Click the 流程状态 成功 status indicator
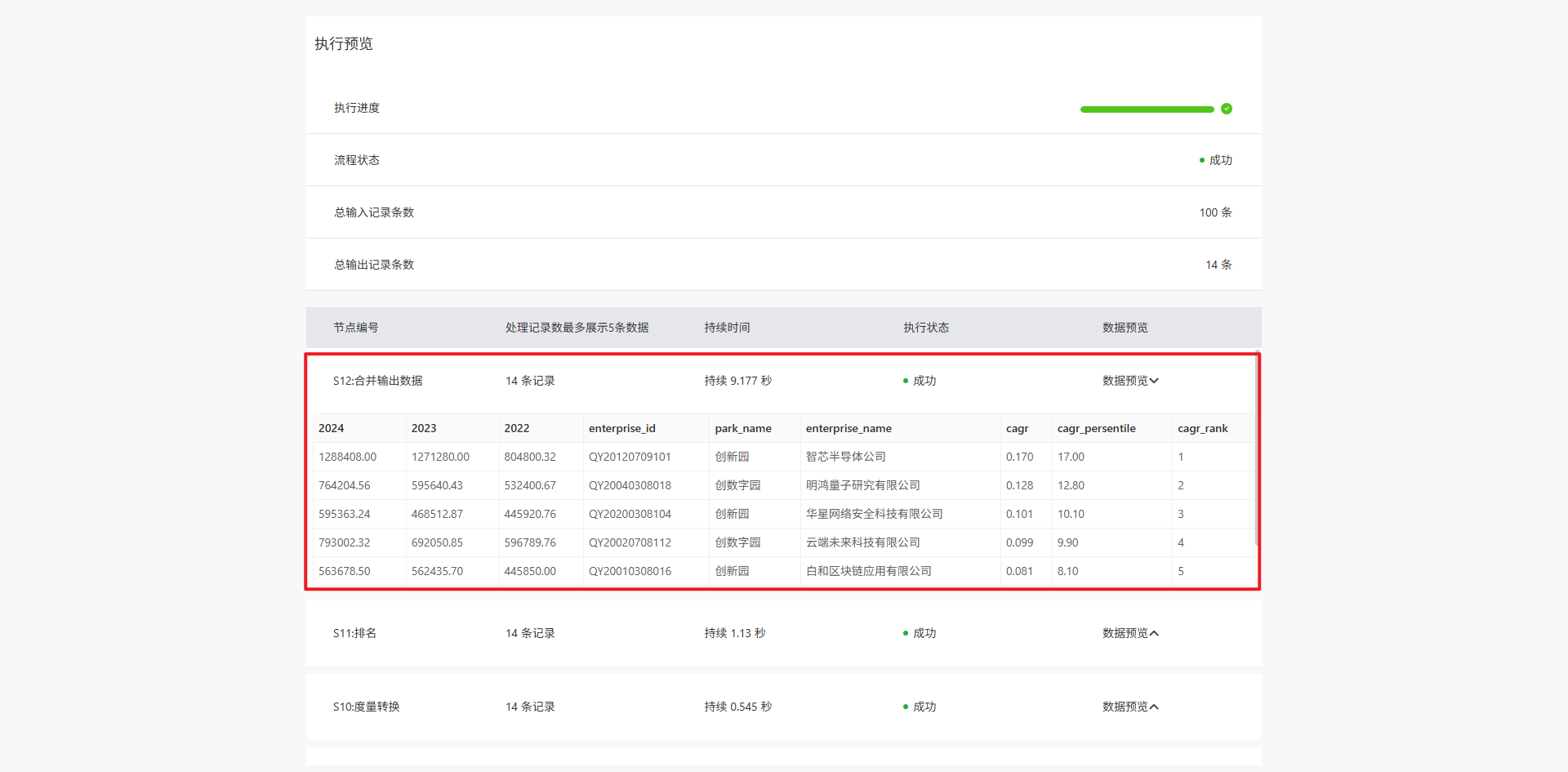Screen dimensions: 1568x772 click(x=1215, y=160)
